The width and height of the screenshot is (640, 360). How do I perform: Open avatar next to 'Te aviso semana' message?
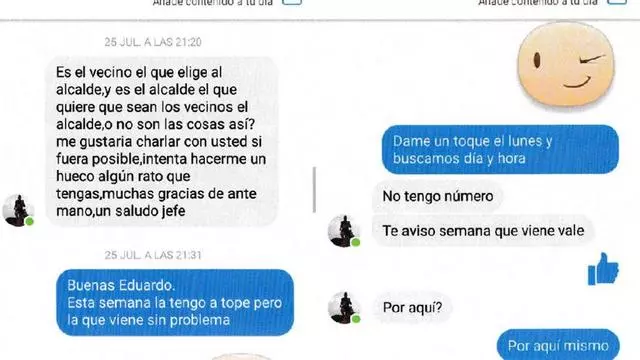(344, 231)
